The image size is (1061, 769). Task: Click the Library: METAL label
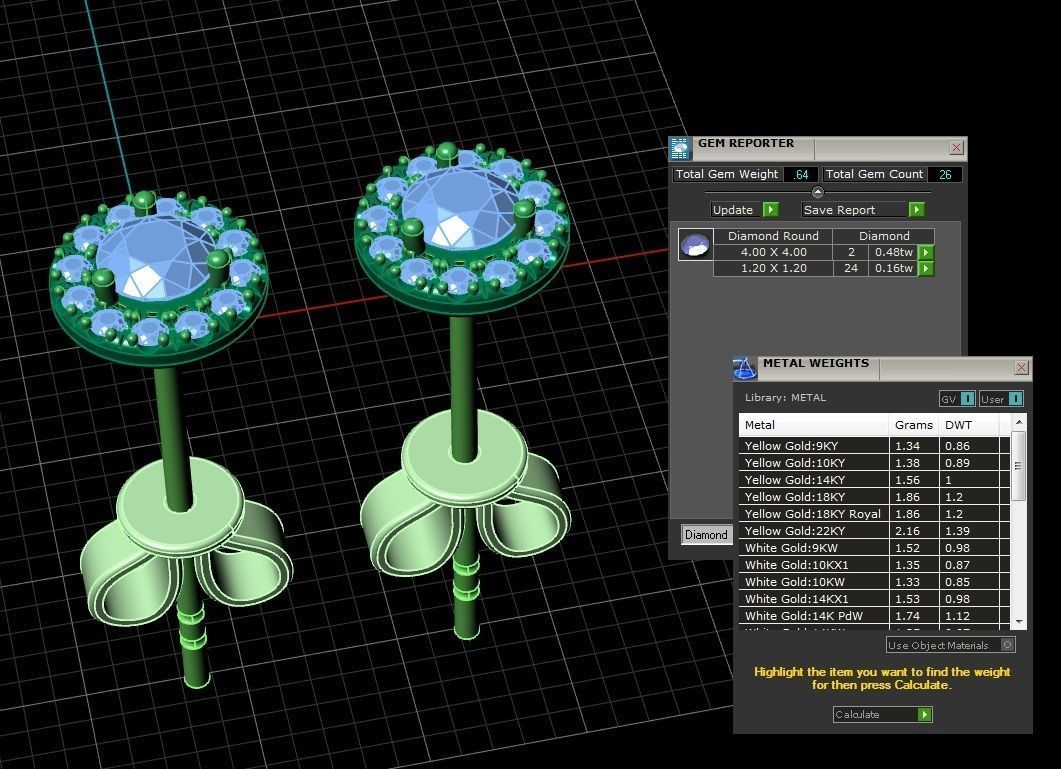[786, 398]
